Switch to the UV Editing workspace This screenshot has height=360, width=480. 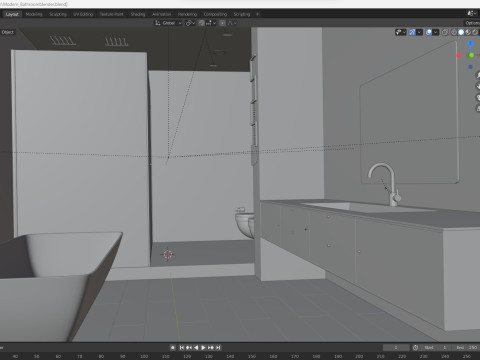point(83,14)
